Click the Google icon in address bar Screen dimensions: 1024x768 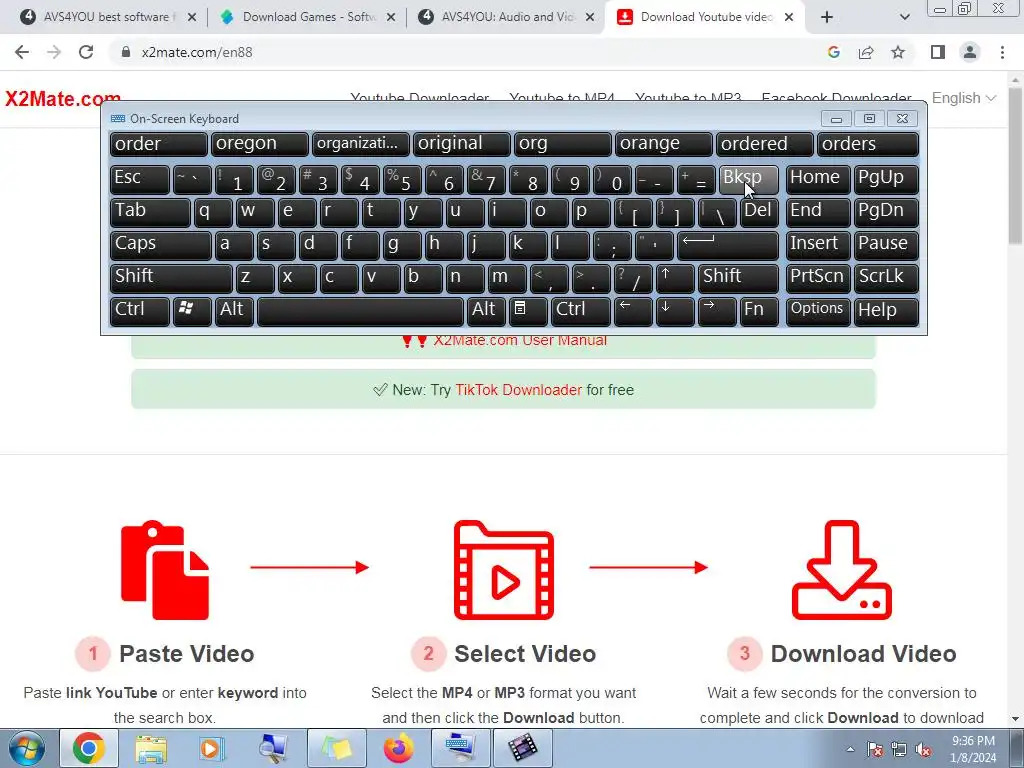[833, 52]
